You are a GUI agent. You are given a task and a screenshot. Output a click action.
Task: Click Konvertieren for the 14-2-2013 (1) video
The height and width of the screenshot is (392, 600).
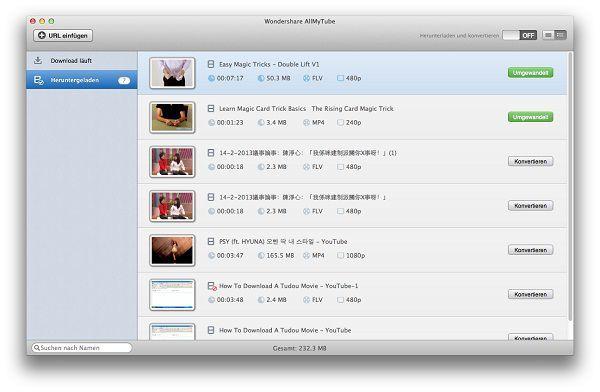point(530,162)
